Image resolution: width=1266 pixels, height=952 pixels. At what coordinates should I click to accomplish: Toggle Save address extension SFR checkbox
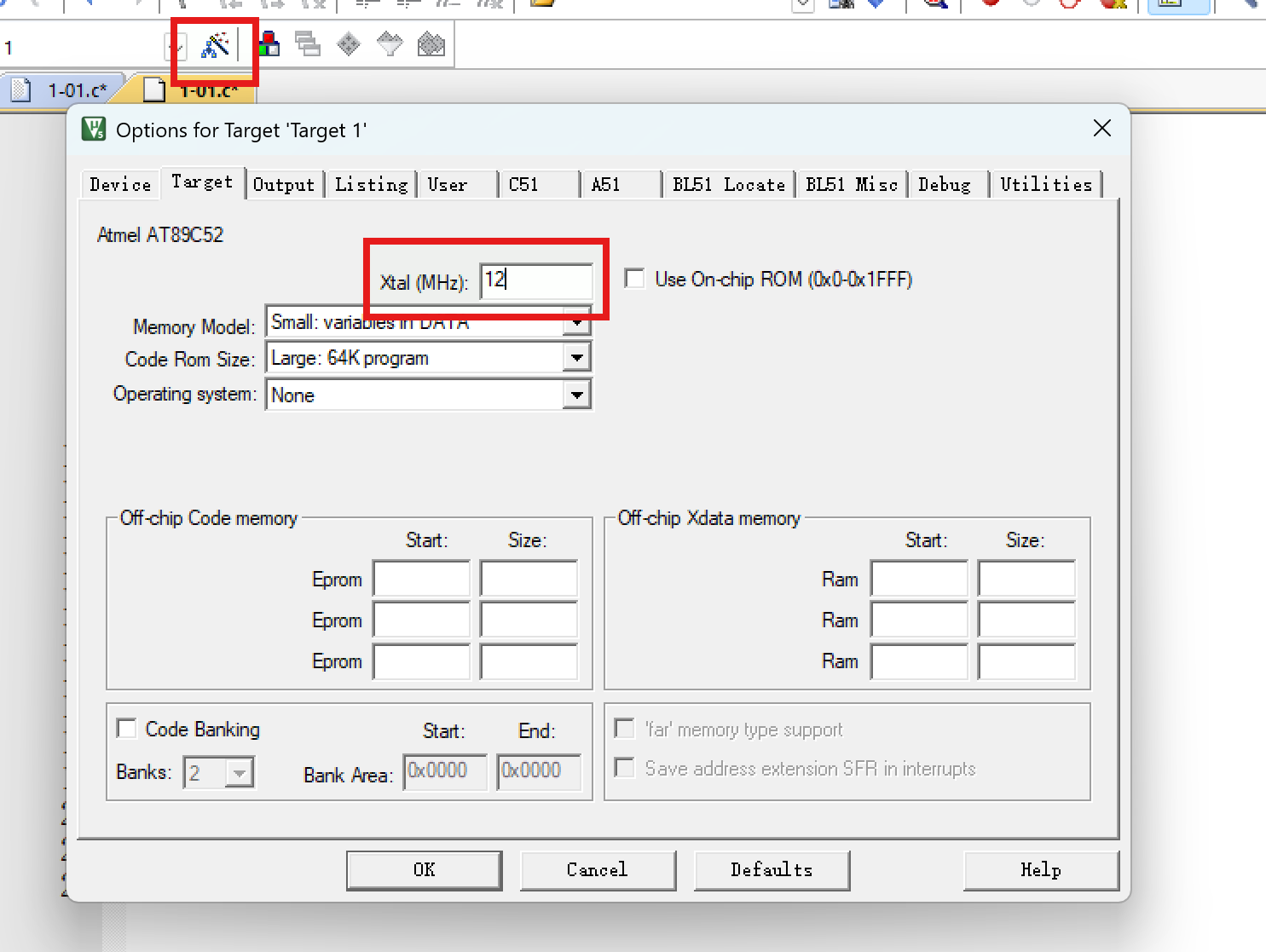(624, 768)
